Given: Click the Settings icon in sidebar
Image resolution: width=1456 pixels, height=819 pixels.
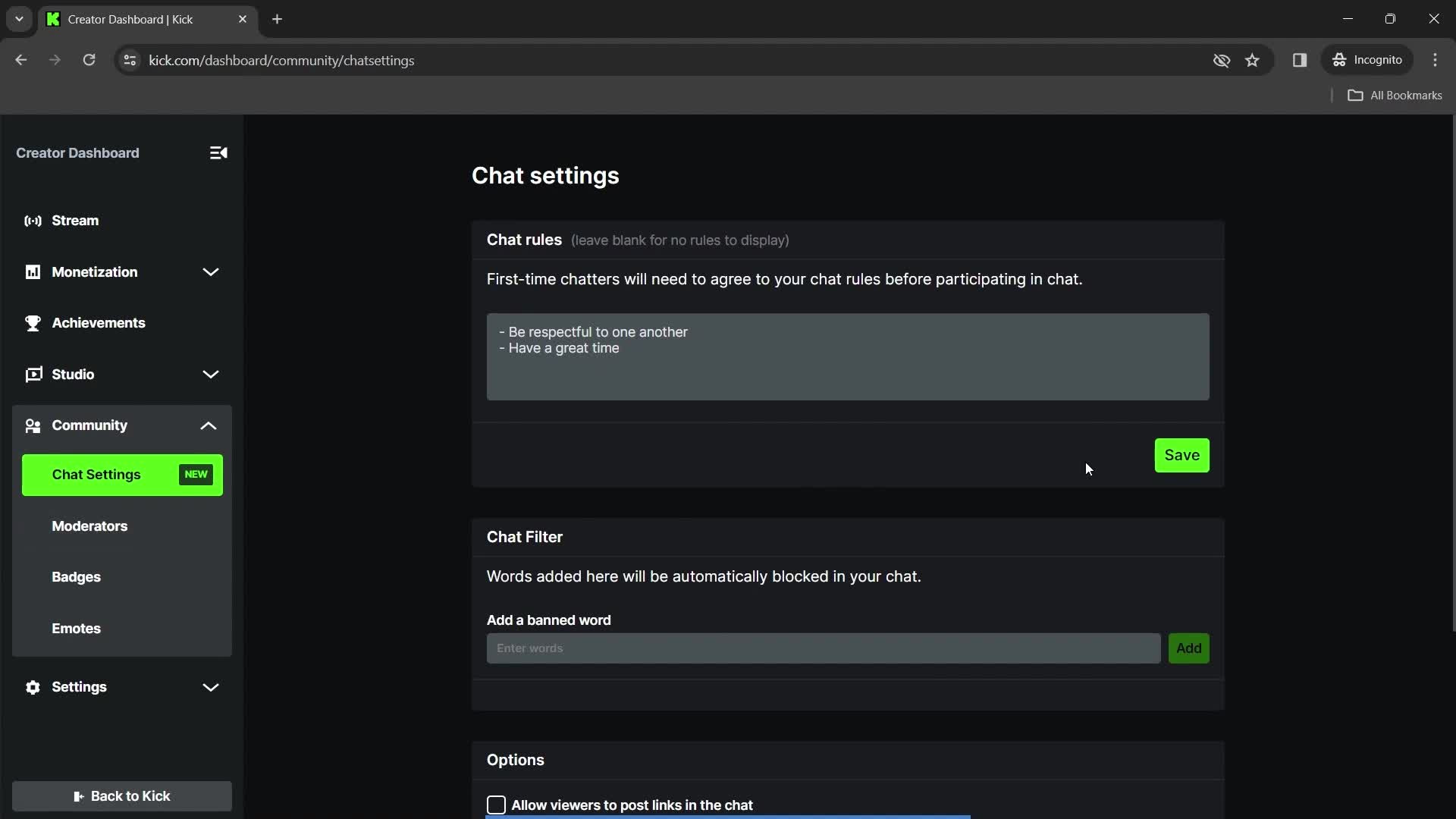Looking at the screenshot, I should [33, 687].
